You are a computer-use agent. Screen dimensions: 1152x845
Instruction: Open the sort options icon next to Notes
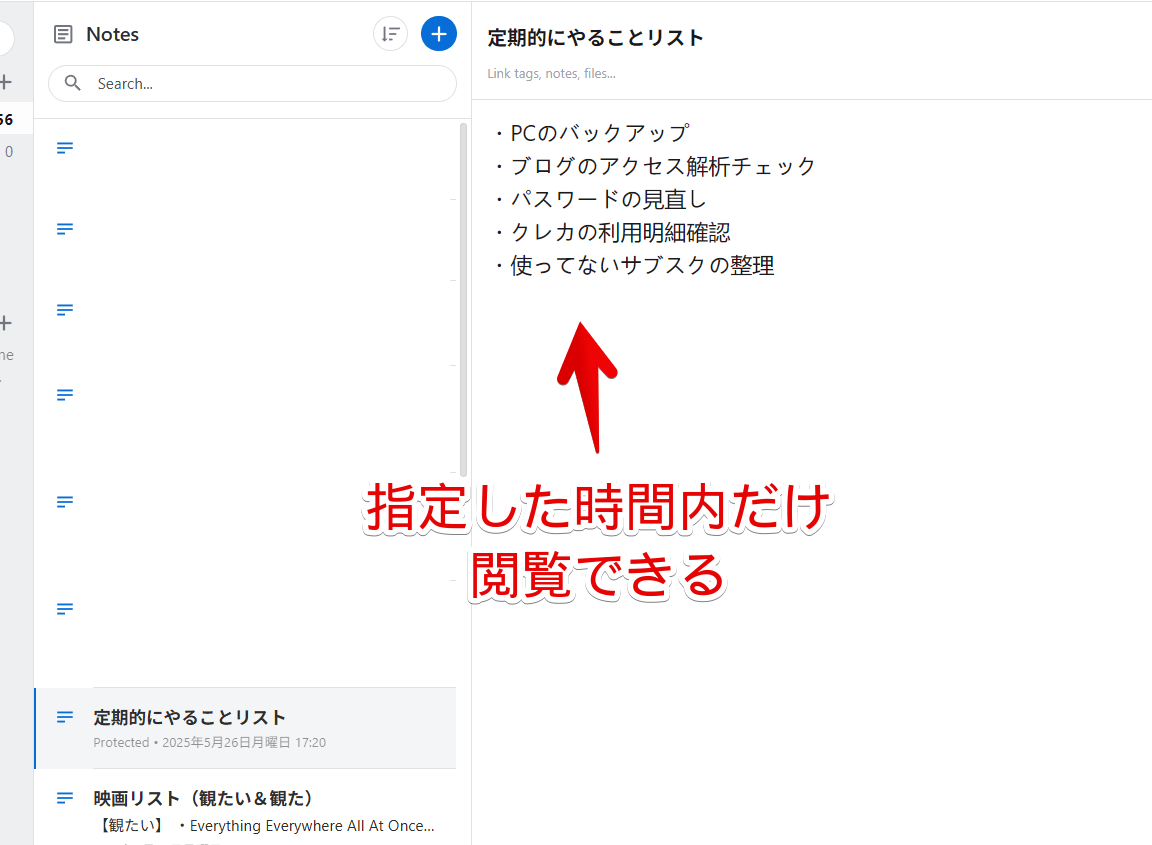[390, 34]
